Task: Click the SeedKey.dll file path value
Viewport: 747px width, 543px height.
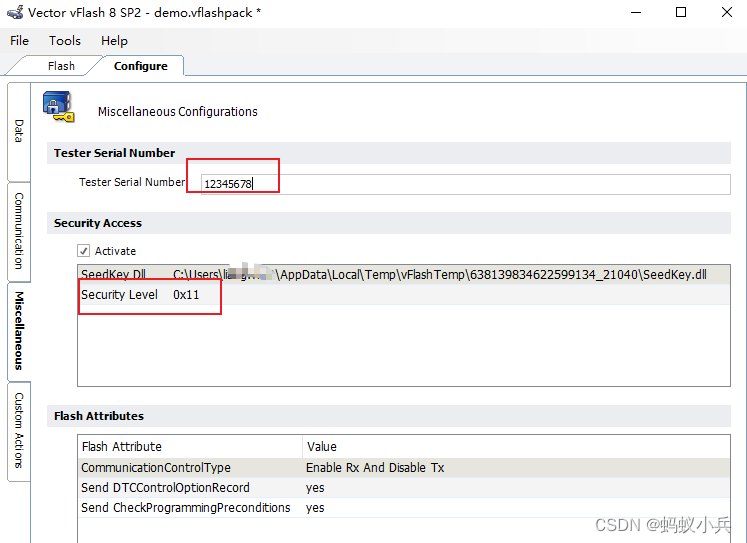Action: [440, 274]
